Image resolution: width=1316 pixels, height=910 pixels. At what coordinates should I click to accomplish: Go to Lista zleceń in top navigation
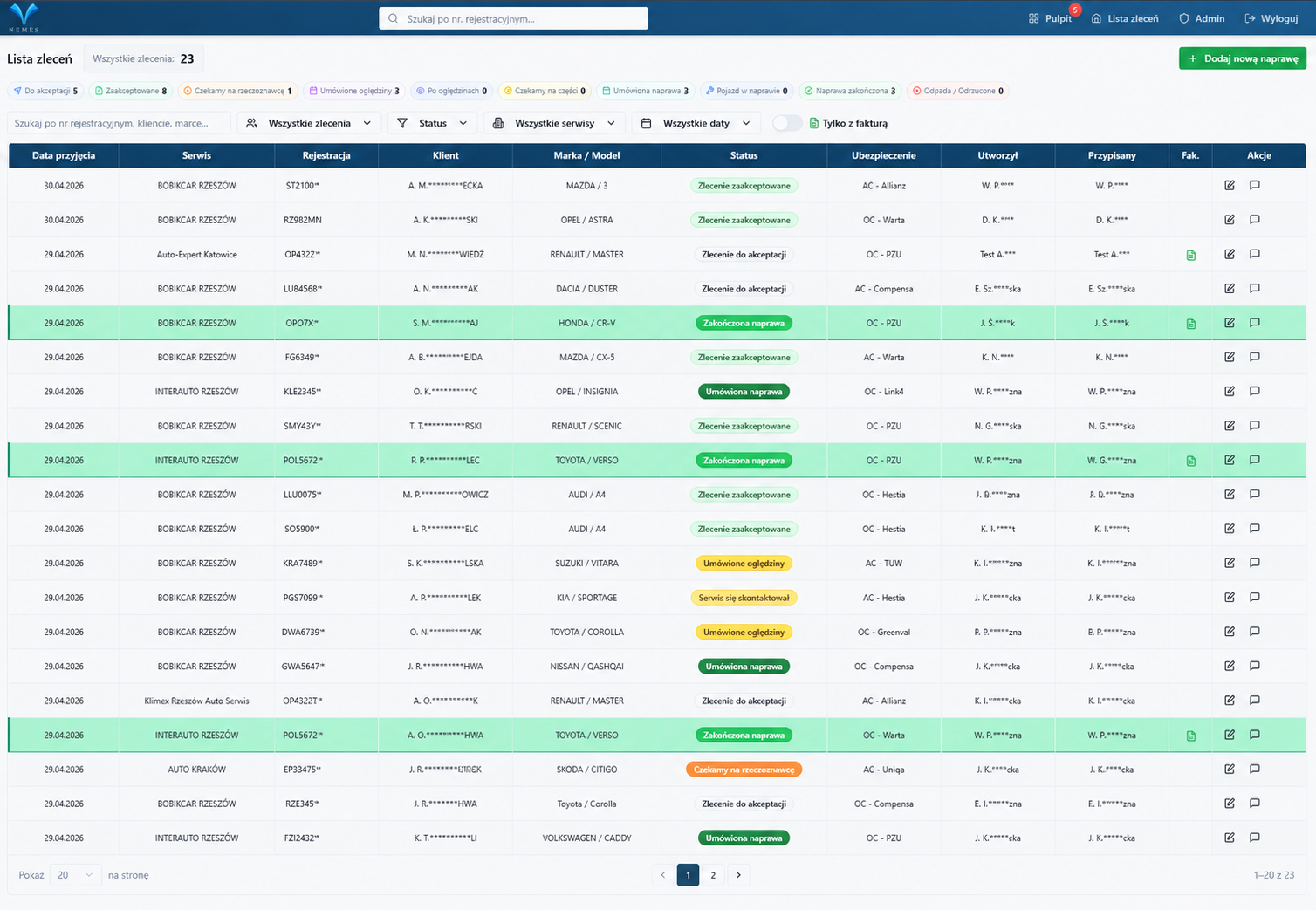pyautogui.click(x=1125, y=18)
